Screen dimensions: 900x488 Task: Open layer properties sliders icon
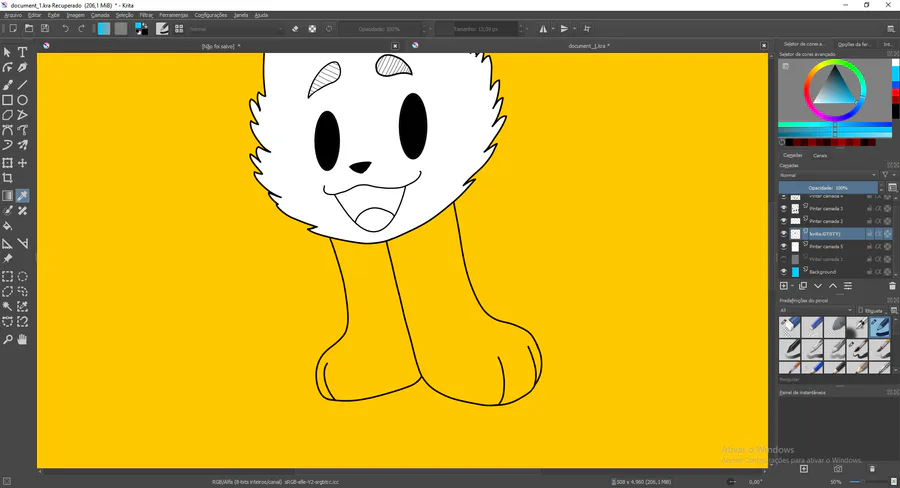[848, 286]
